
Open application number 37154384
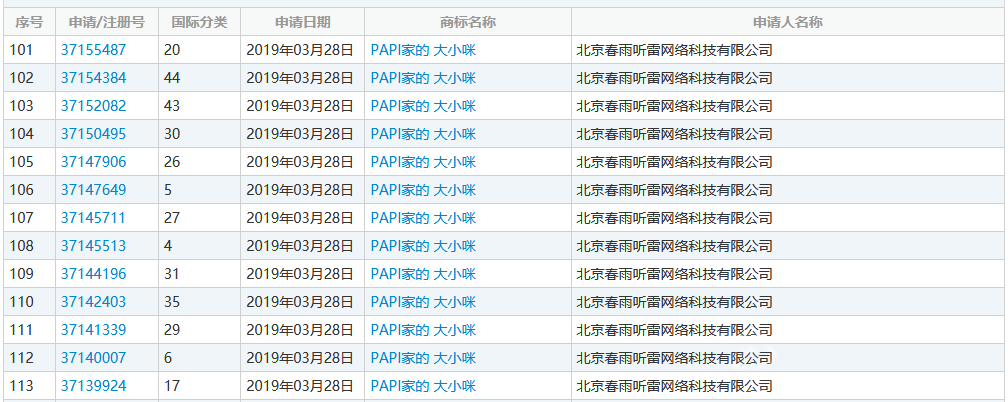pos(93,78)
